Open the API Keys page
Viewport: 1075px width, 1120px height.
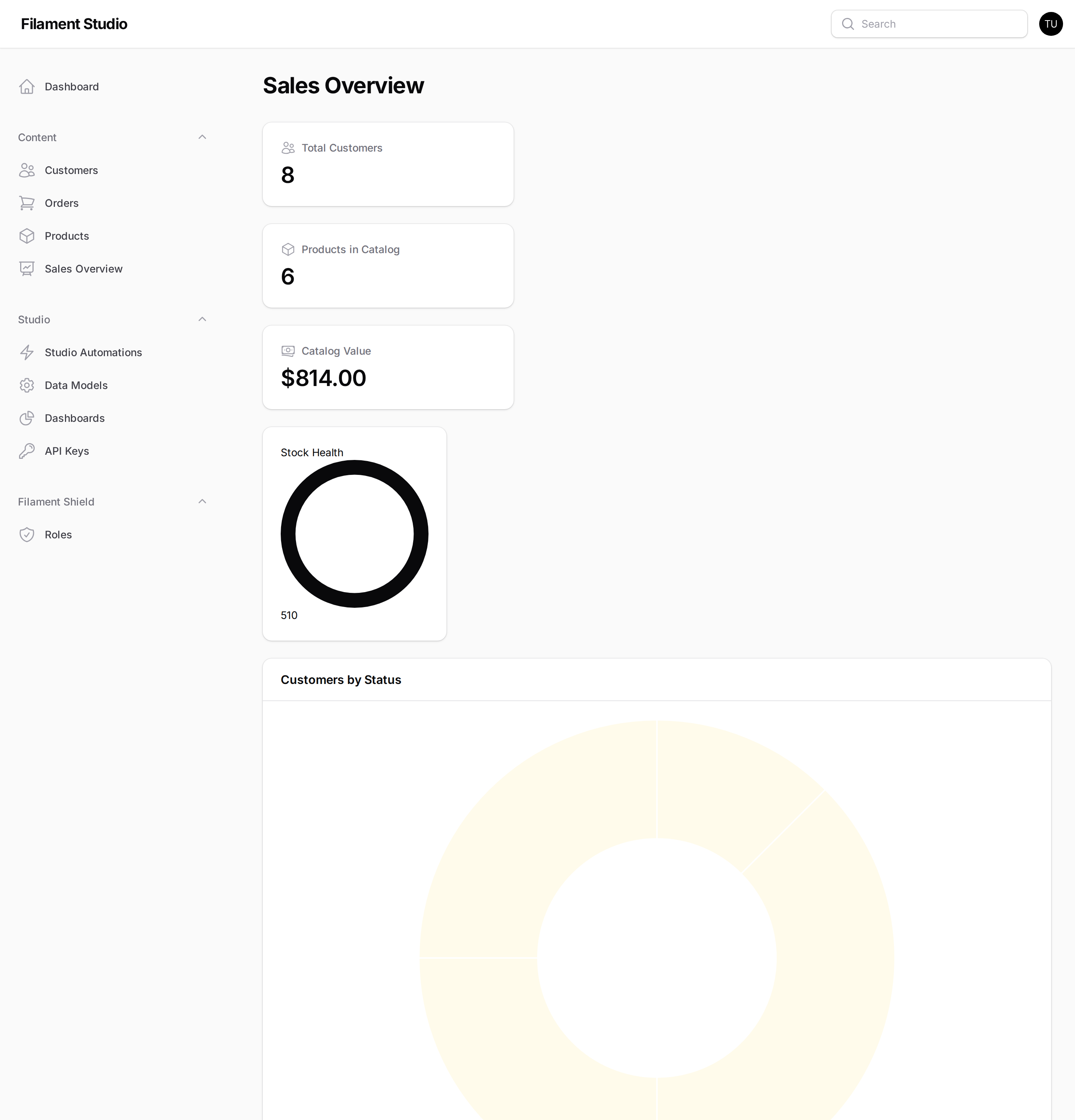tap(113, 451)
